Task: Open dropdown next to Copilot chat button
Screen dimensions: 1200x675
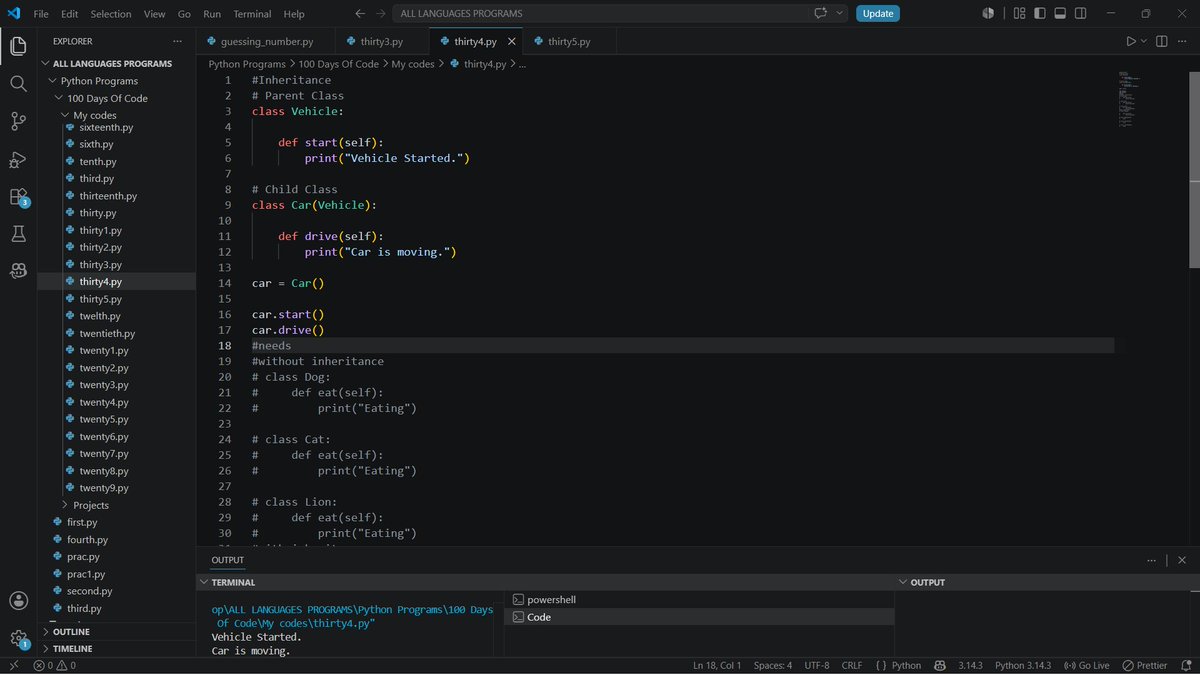Action: click(x=840, y=14)
